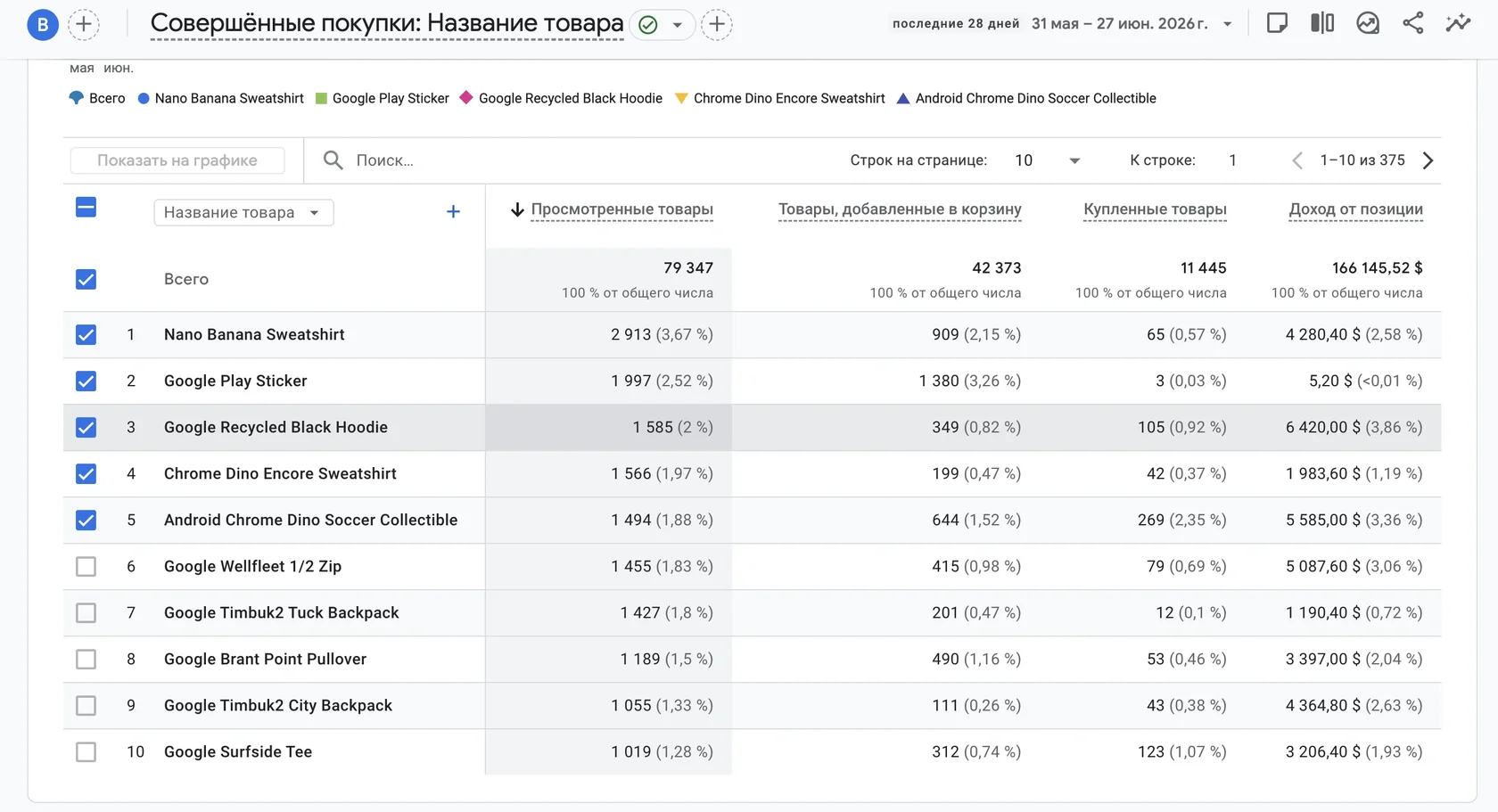Sort by Купленные товары column
Image resolution: width=1498 pixels, height=812 pixels.
point(1155,209)
